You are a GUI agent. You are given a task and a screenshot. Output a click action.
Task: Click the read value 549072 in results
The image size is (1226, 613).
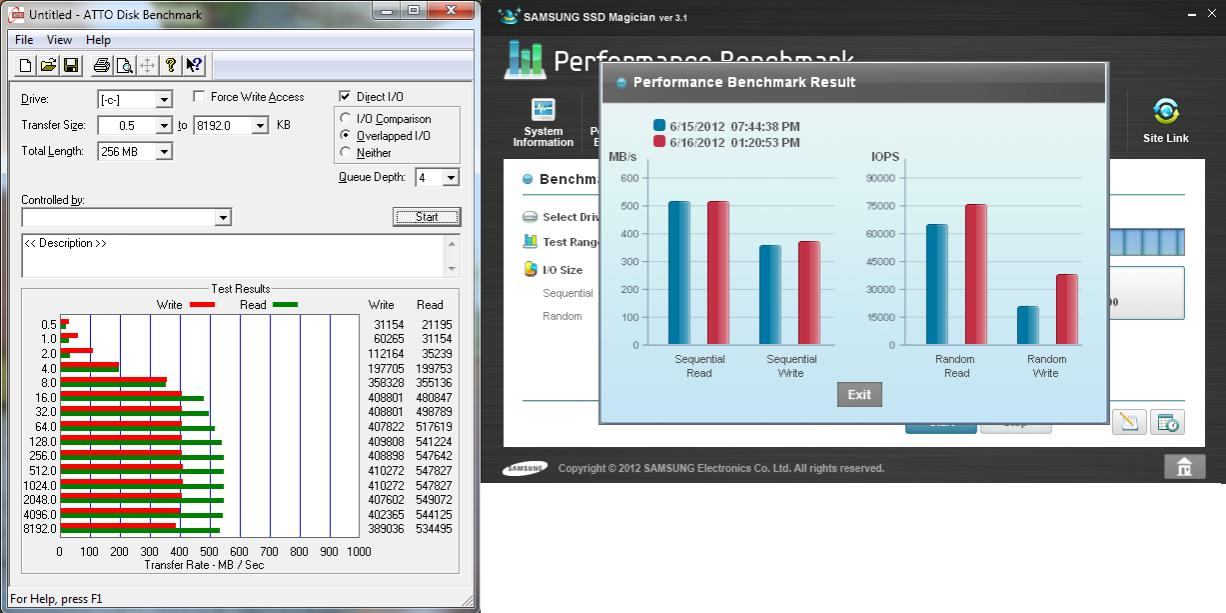click(x=434, y=499)
